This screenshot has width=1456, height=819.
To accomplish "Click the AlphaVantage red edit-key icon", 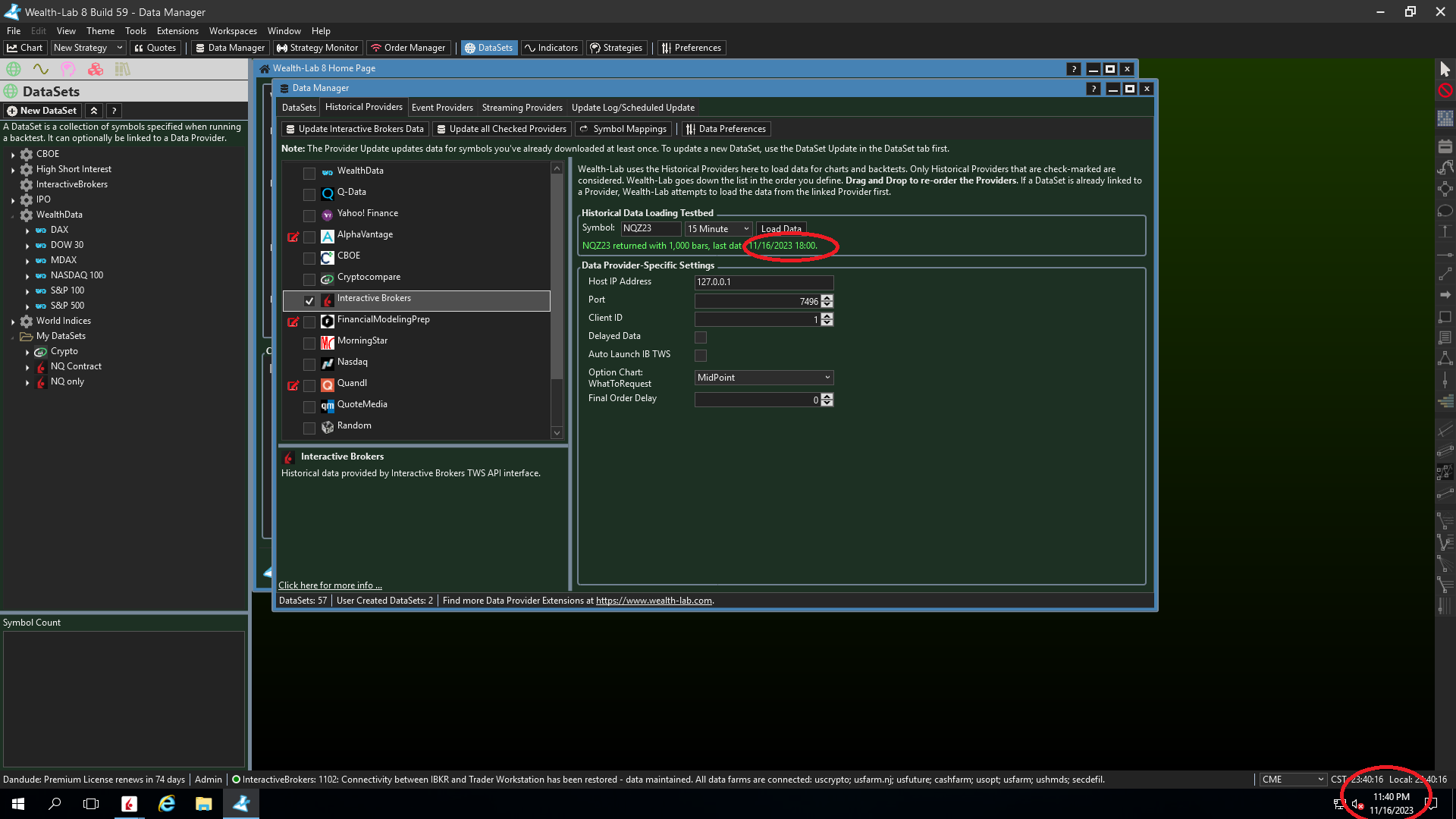I will click(293, 237).
